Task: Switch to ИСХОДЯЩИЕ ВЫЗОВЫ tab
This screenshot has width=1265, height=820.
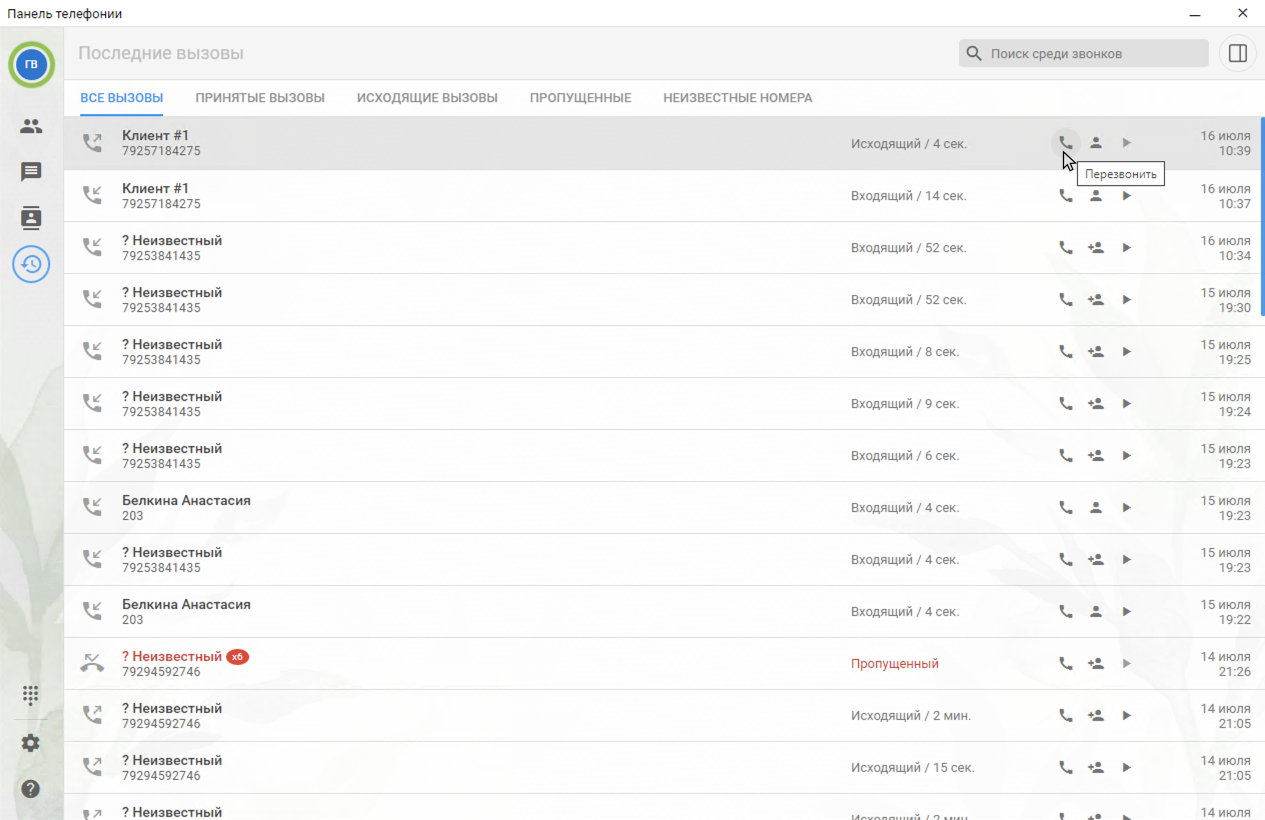Action: coord(427,98)
